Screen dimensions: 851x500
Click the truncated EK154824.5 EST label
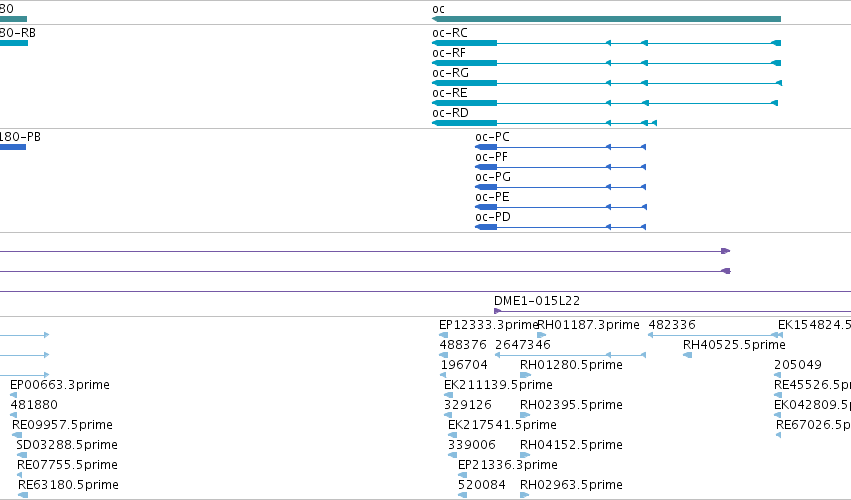pos(814,325)
